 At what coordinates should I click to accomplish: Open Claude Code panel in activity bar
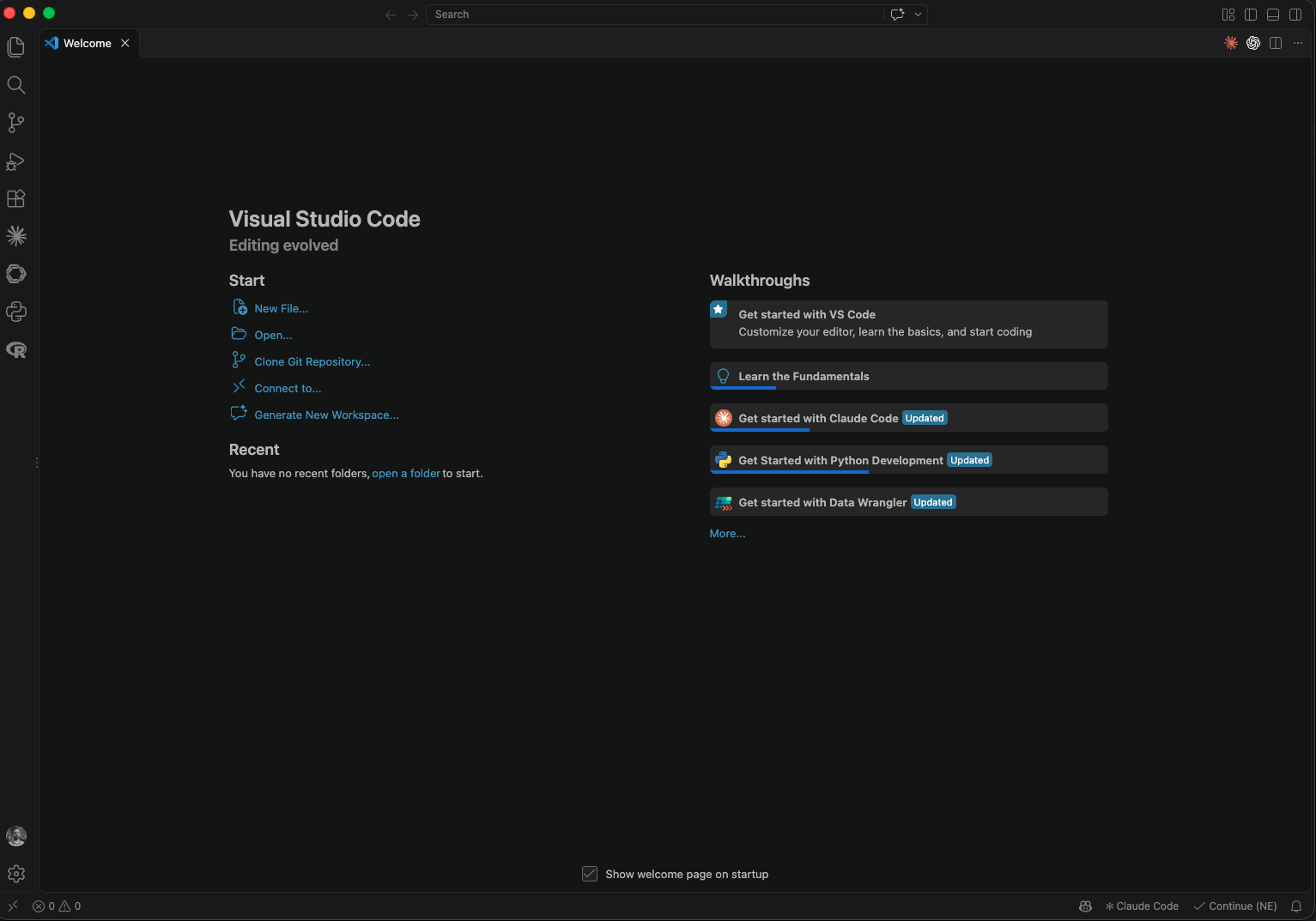coord(16,236)
